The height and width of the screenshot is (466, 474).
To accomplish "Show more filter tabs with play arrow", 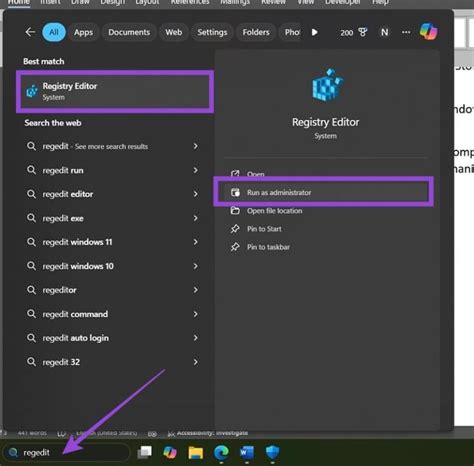I will pyautogui.click(x=314, y=32).
